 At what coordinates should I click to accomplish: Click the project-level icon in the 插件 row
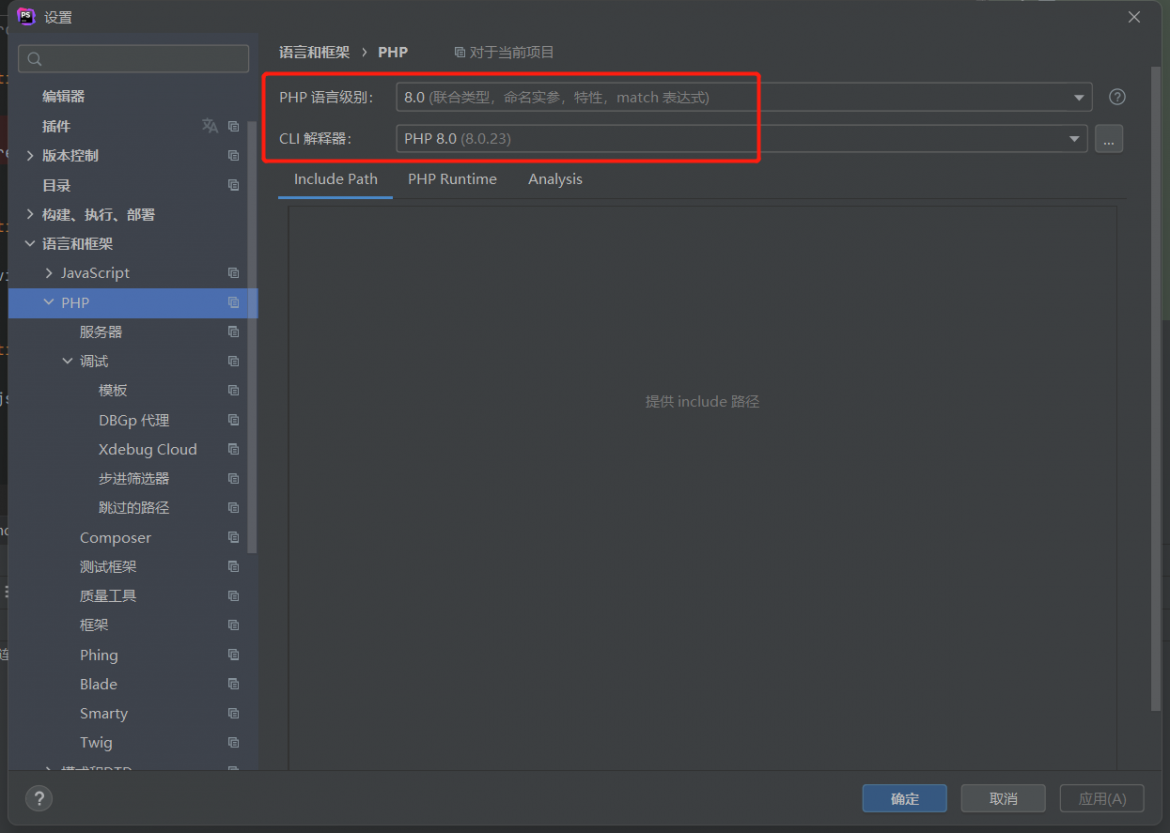(234, 126)
